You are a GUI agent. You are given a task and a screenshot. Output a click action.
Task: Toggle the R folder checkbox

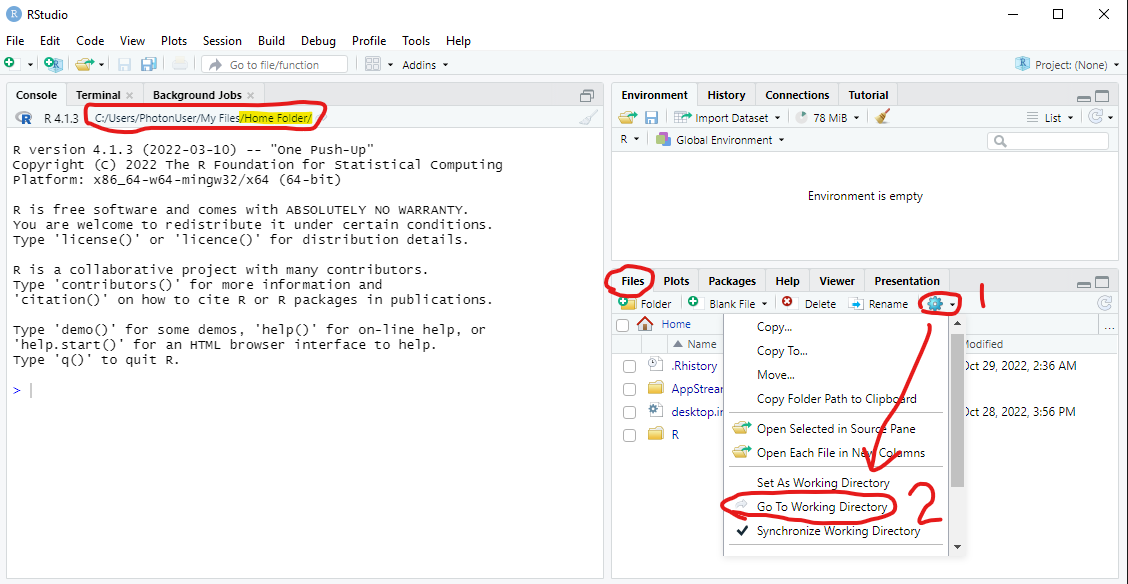629,435
